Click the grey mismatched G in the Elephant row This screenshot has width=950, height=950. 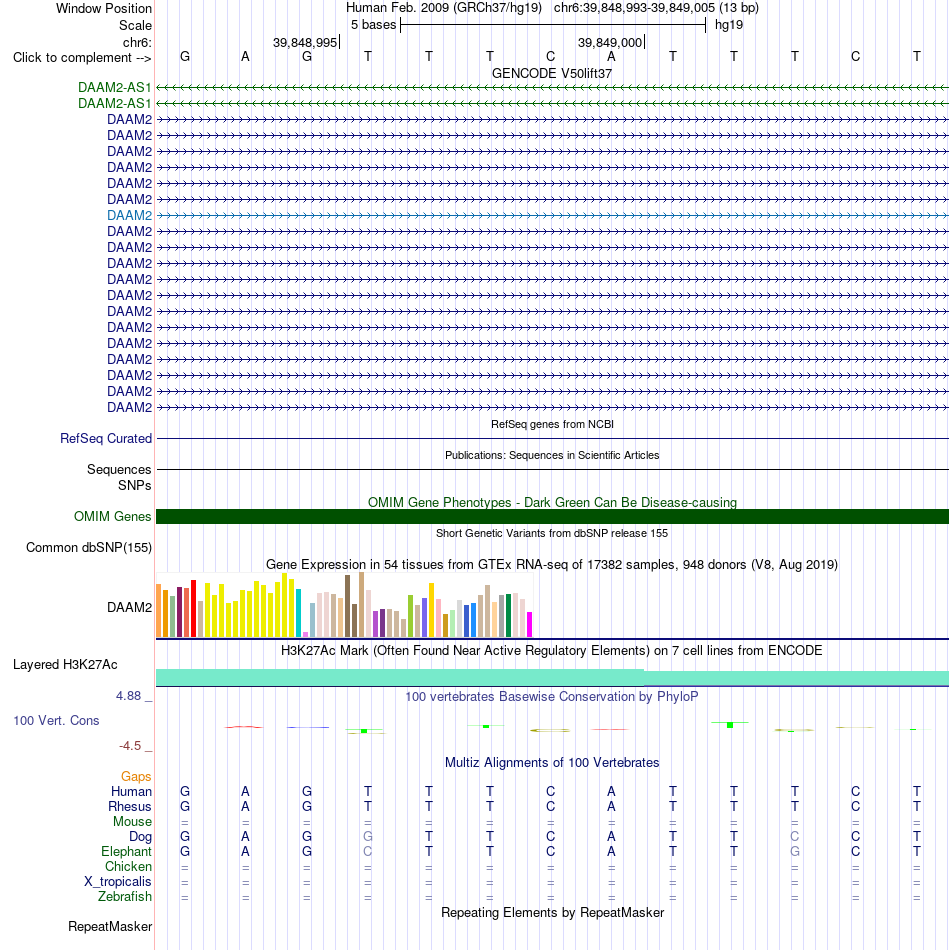coord(795,851)
